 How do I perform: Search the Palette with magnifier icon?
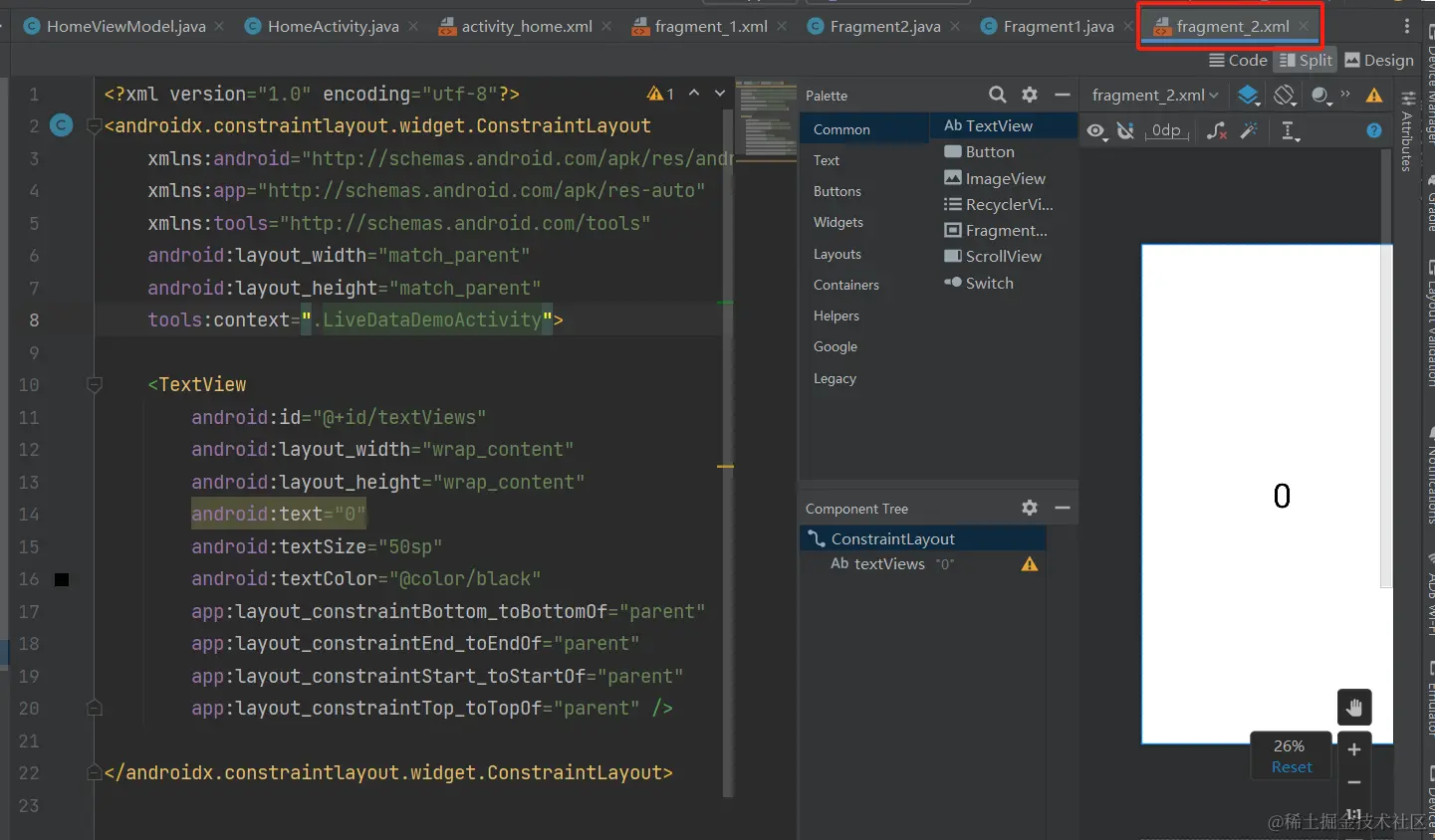click(997, 95)
